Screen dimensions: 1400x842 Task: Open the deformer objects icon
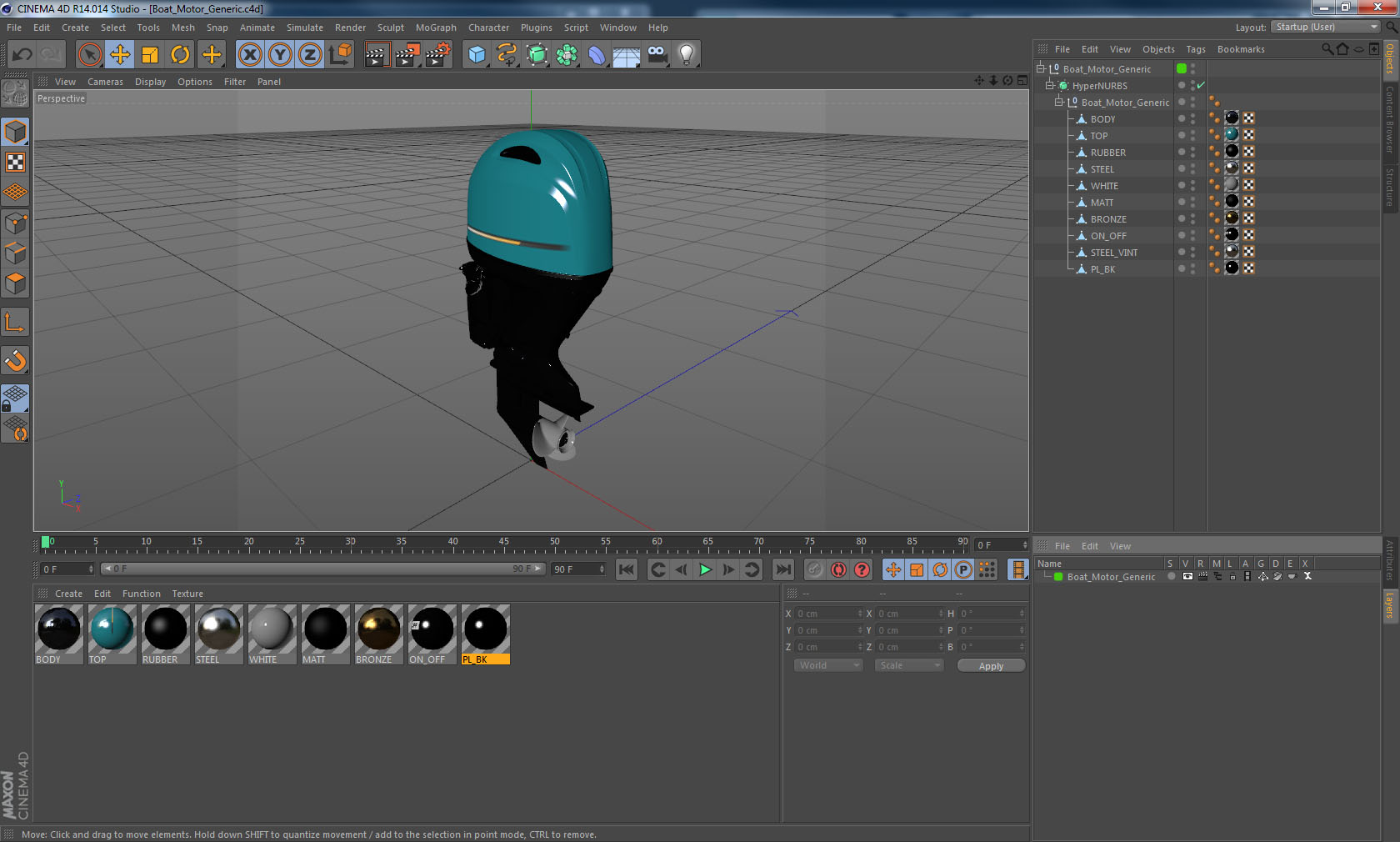pyautogui.click(x=597, y=55)
